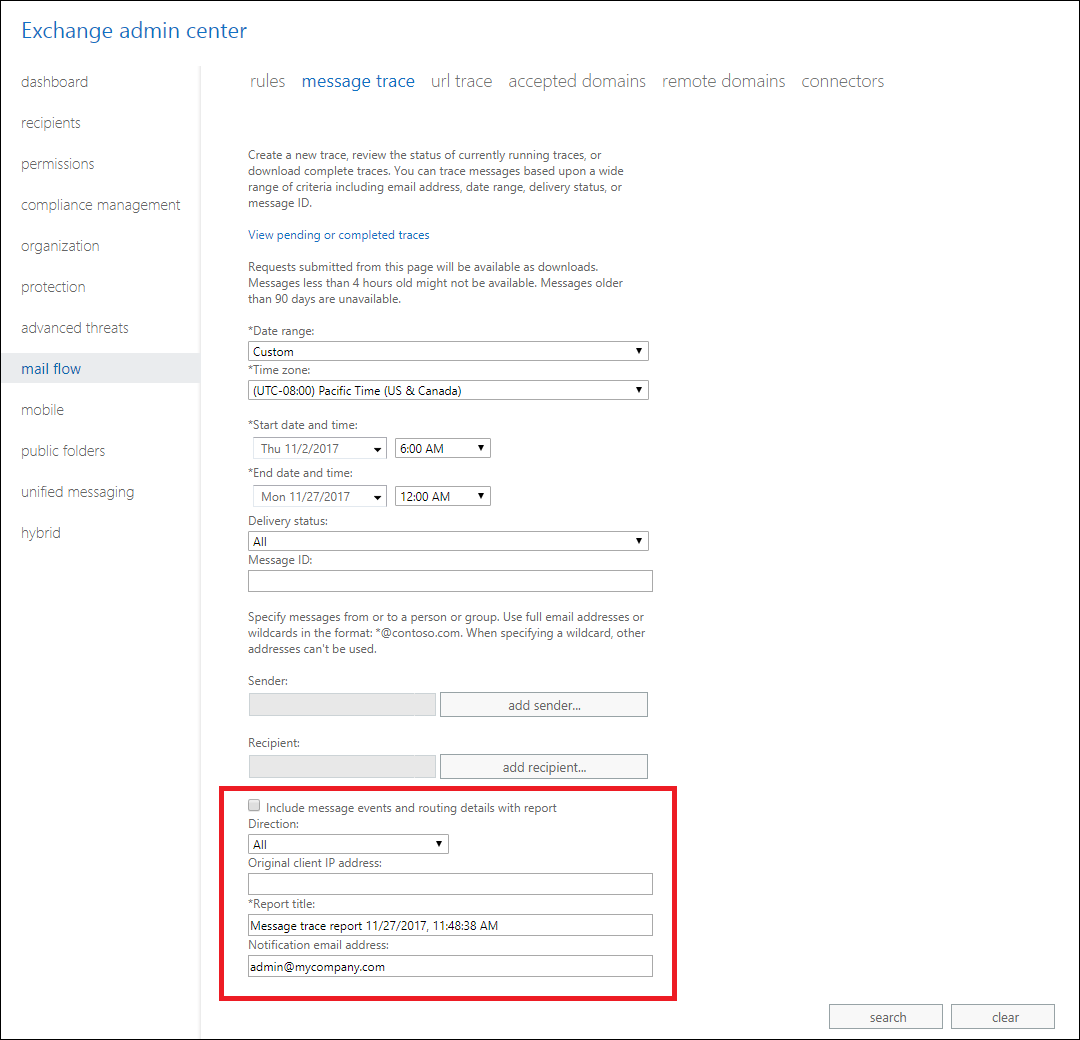Open the hybrid section
Image resolution: width=1080 pixels, height=1040 pixels.
coord(41,532)
